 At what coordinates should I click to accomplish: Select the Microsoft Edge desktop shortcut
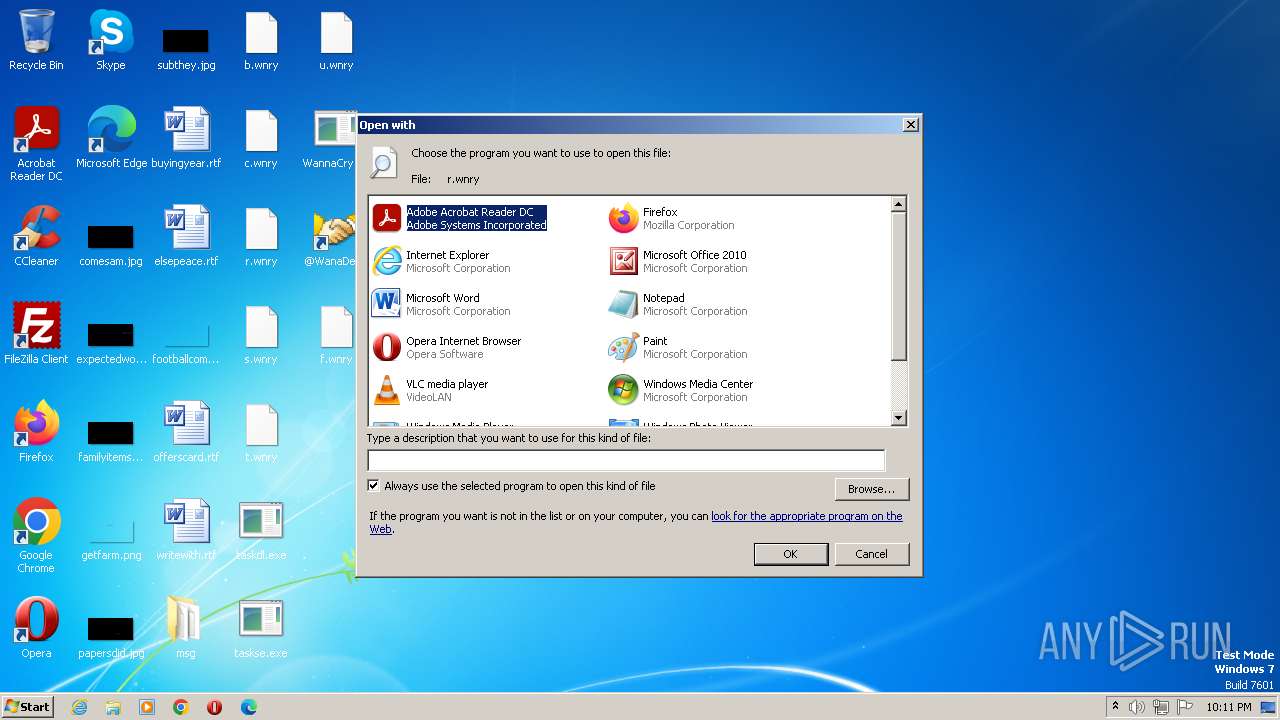point(111,138)
